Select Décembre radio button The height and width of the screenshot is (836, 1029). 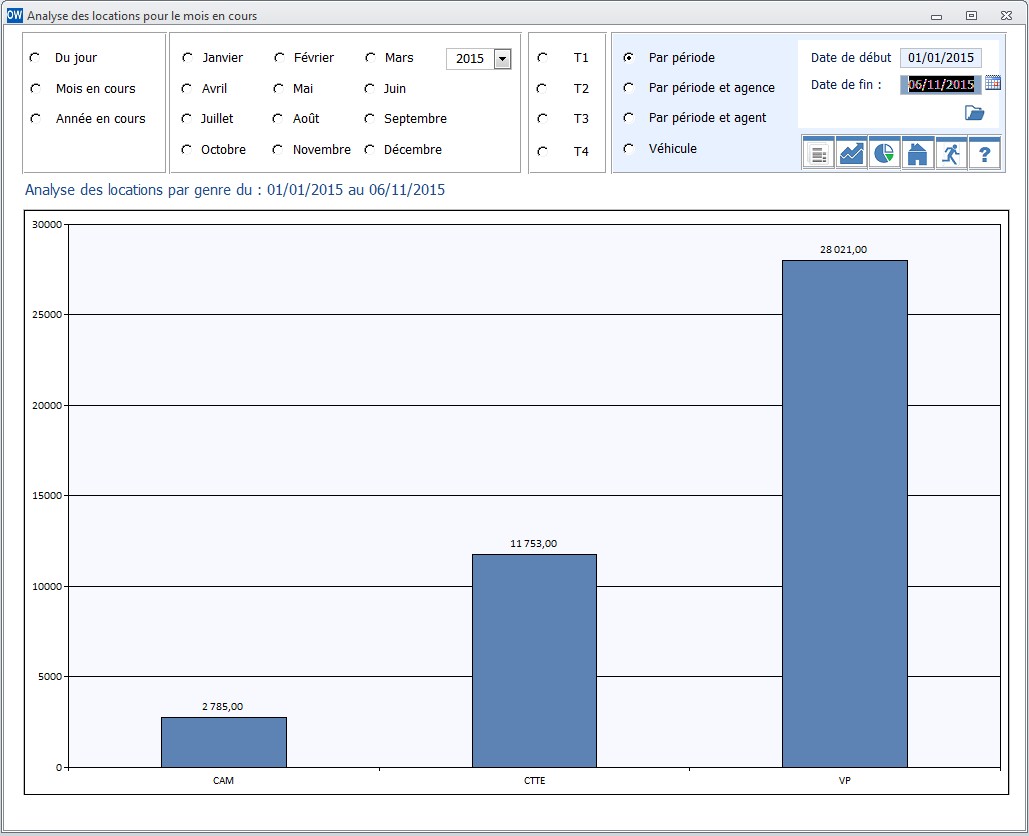[x=369, y=150]
